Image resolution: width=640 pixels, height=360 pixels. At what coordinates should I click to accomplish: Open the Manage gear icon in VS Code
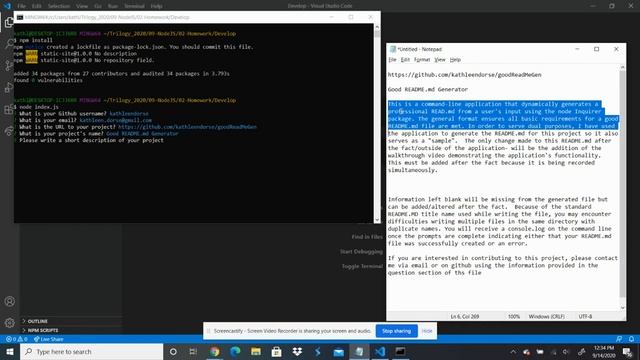9,323
